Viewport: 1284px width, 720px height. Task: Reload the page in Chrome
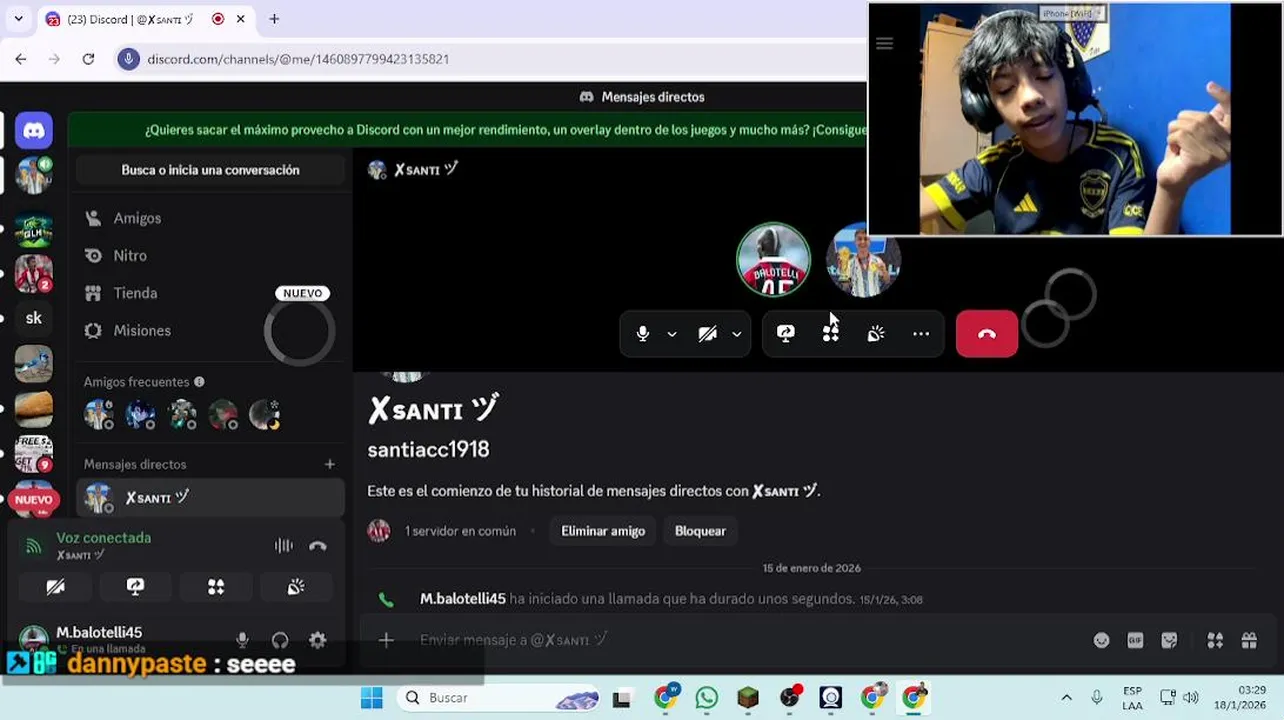(x=88, y=59)
